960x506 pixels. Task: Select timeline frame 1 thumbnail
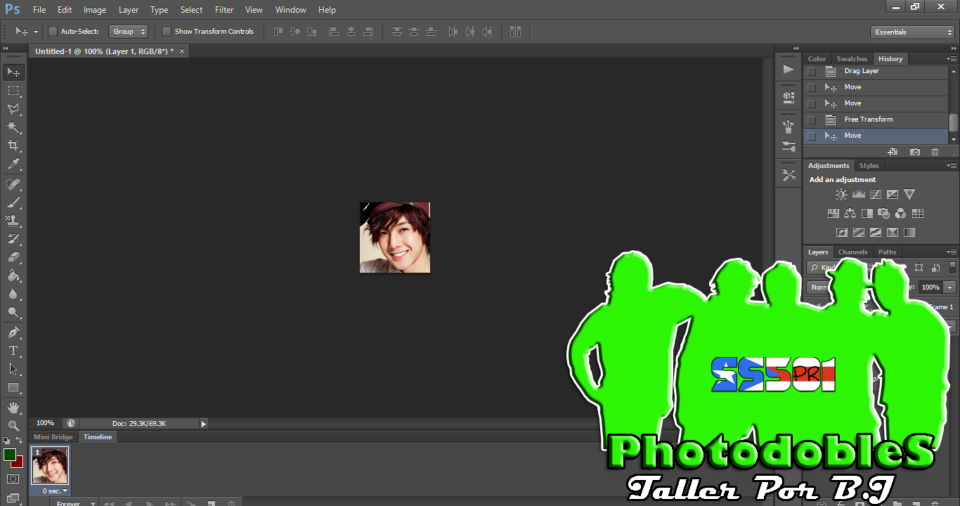click(50, 466)
